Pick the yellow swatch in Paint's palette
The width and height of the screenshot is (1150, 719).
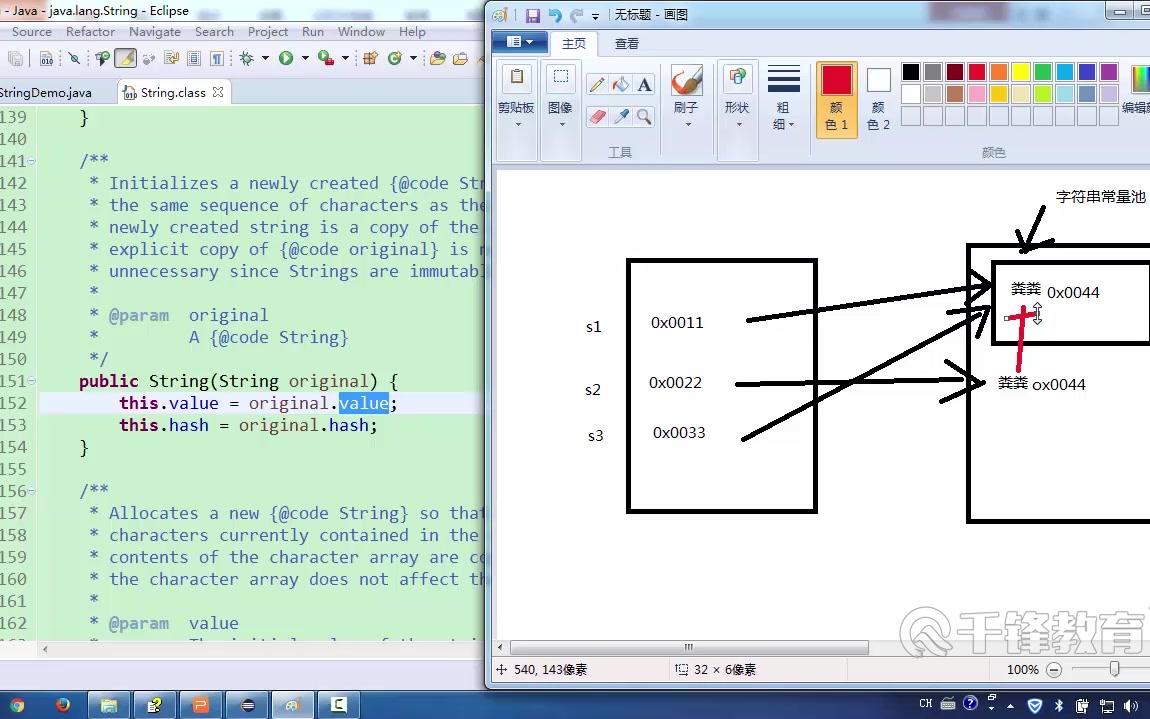[1022, 71]
